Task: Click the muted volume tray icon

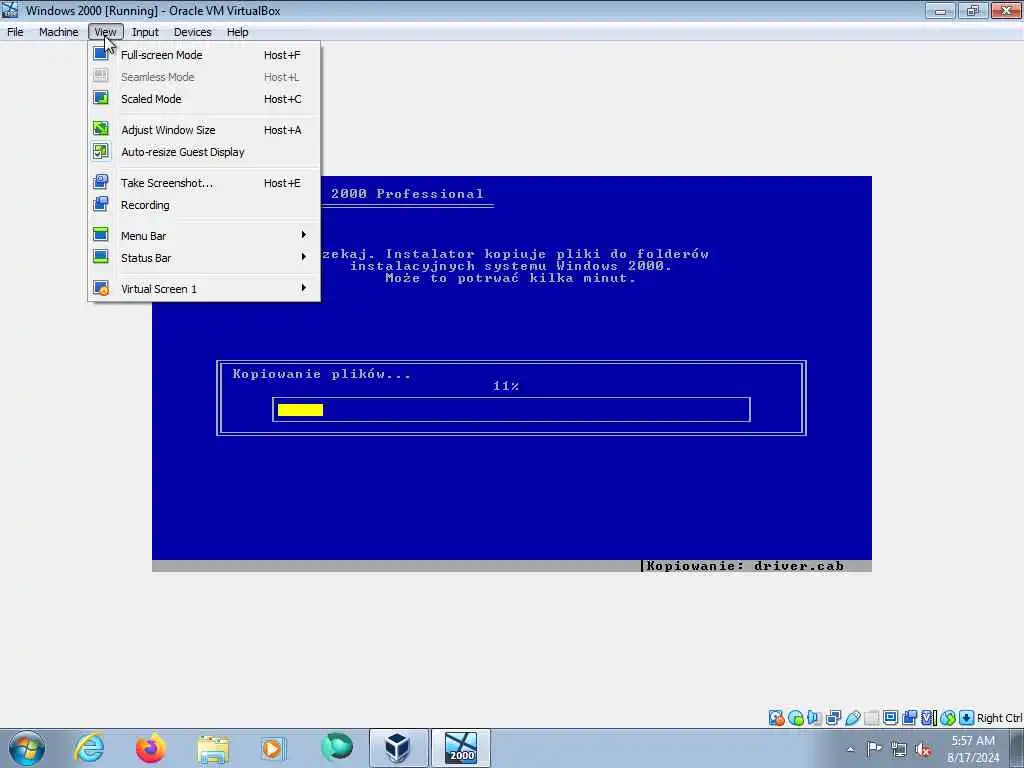Action: (x=923, y=749)
